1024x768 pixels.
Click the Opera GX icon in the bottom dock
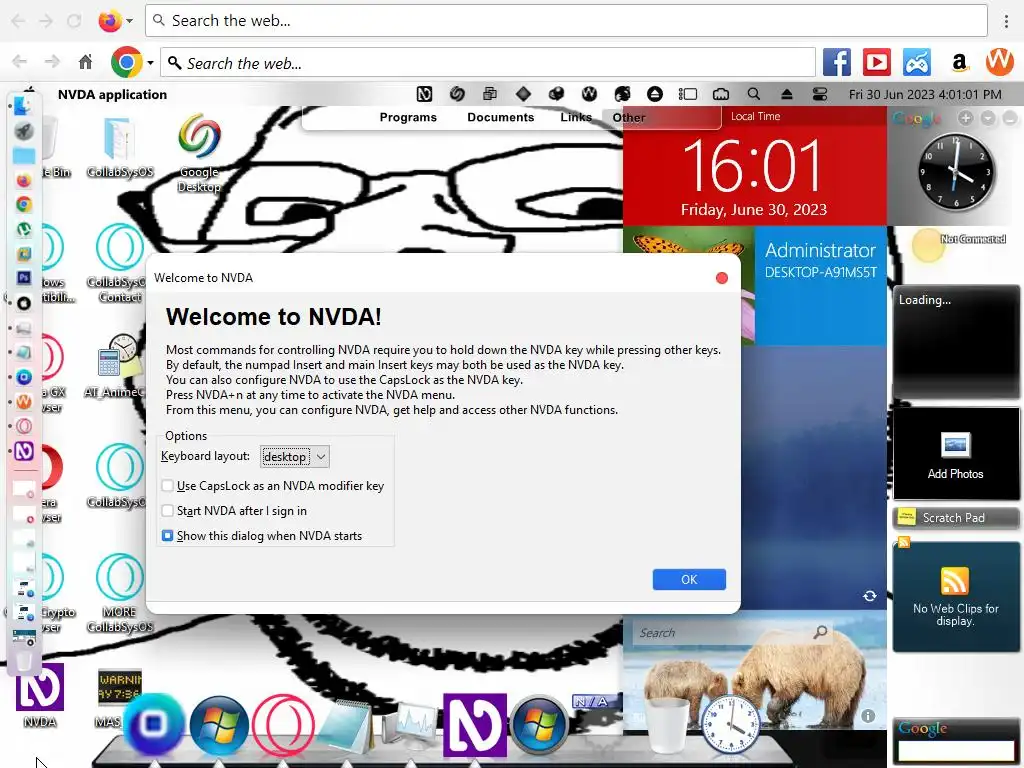coord(283,725)
